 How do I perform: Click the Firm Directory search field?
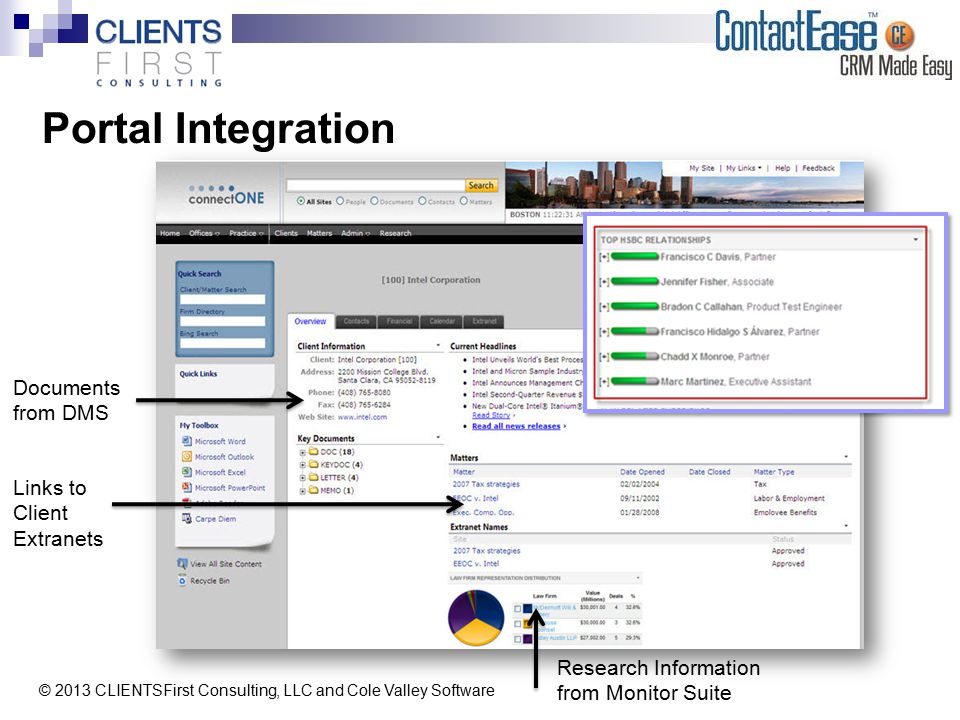[222, 321]
